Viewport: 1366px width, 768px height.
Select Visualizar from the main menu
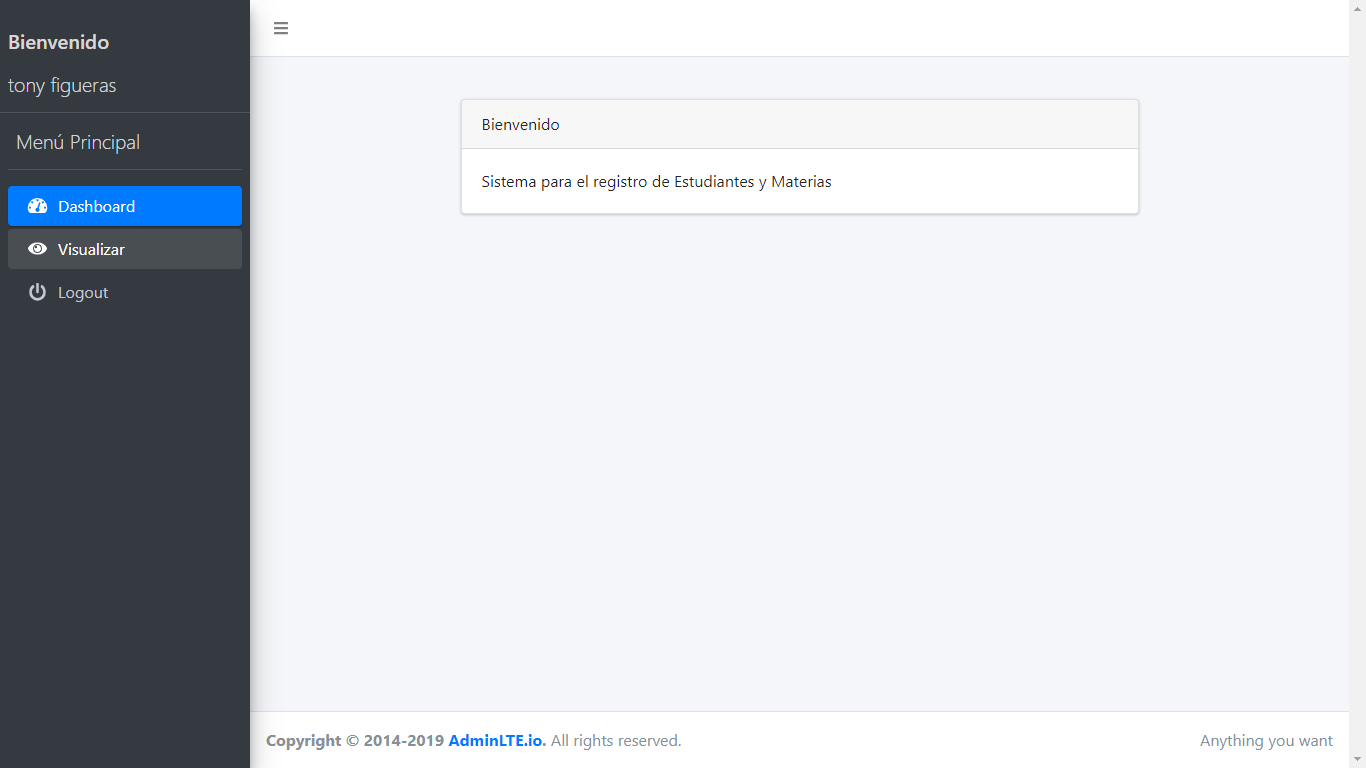92,249
